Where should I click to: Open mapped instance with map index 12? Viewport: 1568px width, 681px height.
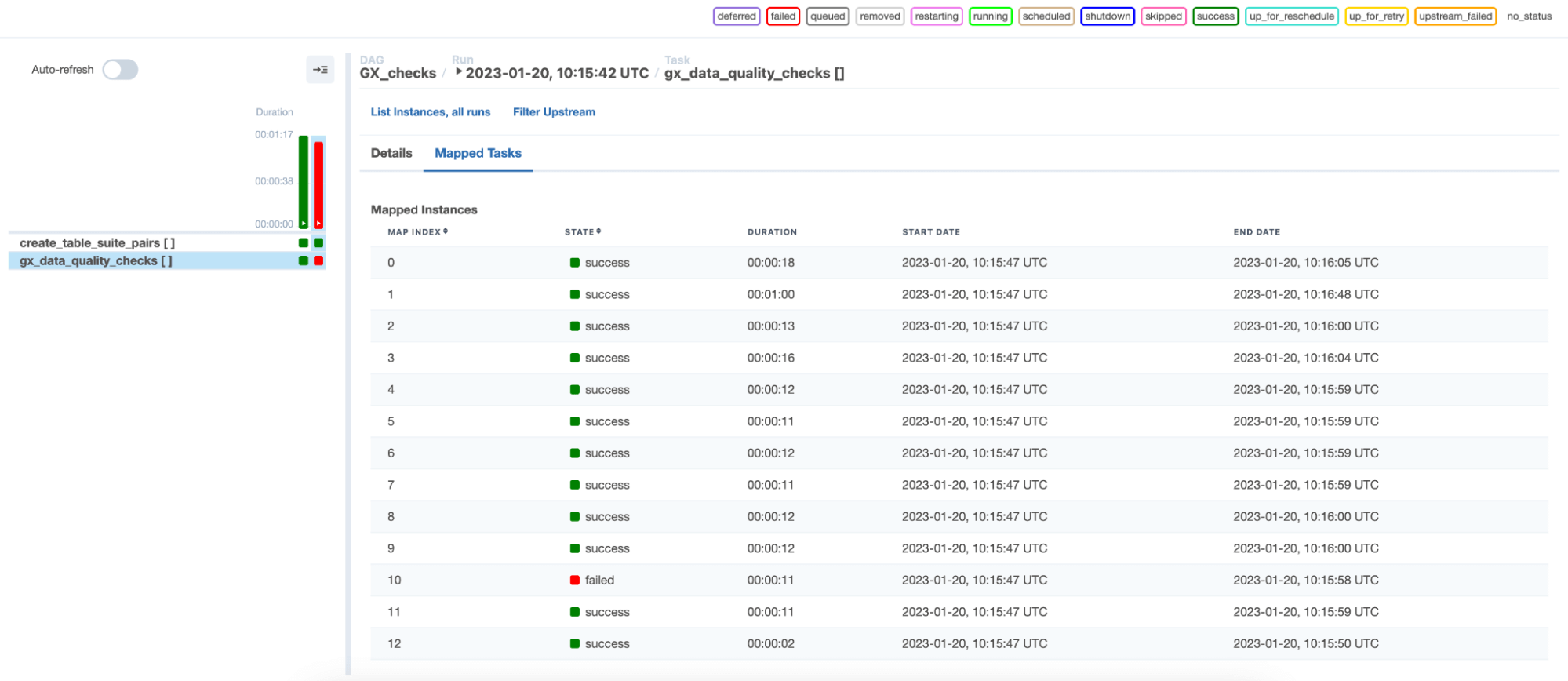394,644
